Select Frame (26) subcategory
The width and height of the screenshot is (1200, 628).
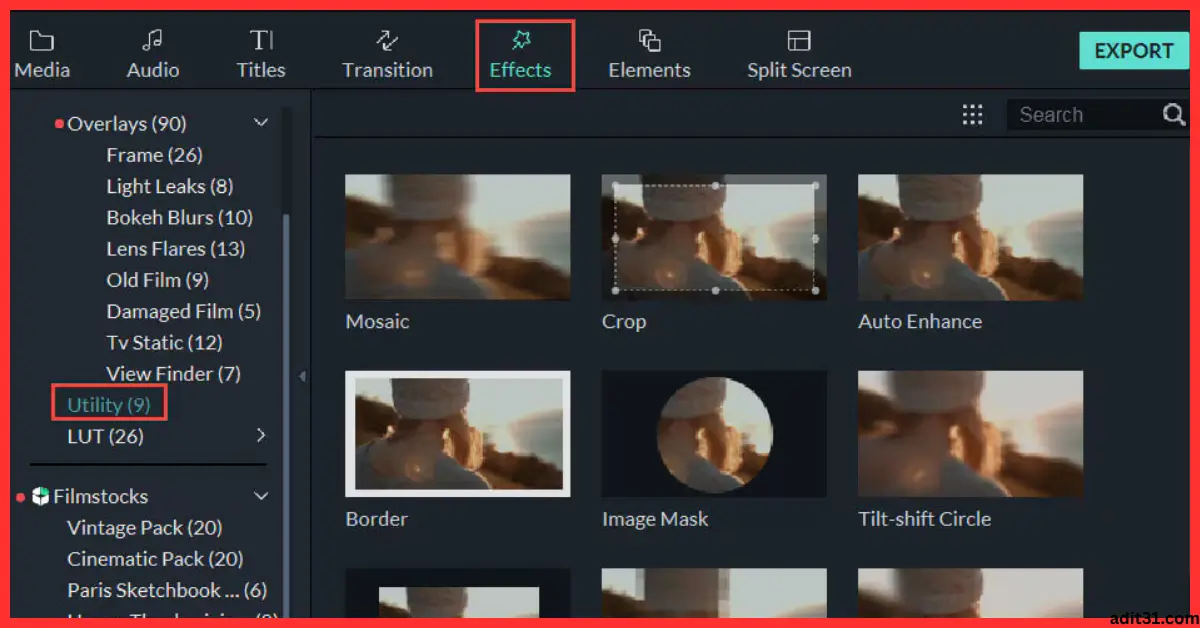[x=154, y=155]
